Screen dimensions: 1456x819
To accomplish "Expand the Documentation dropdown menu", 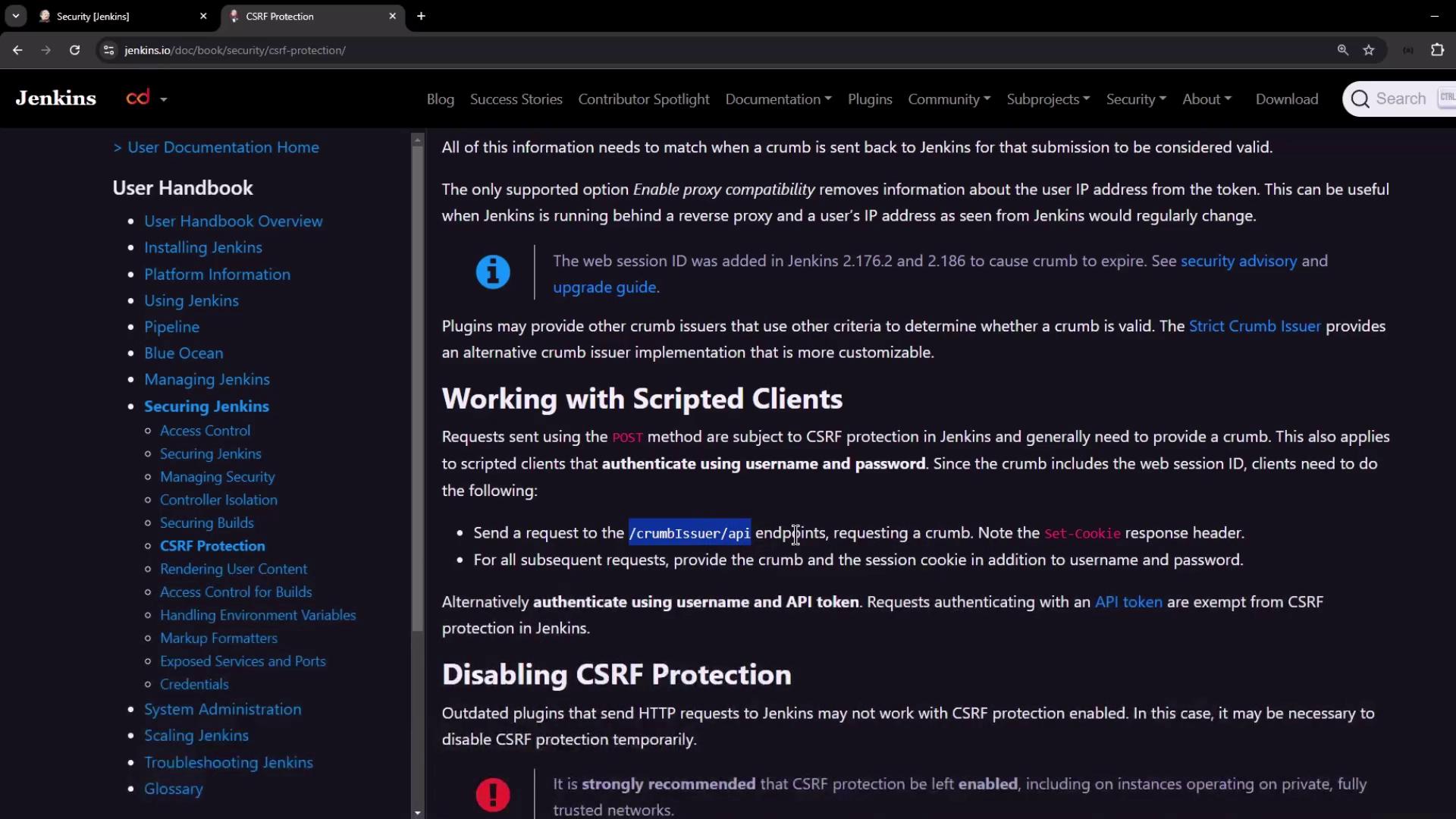I will point(778,99).
